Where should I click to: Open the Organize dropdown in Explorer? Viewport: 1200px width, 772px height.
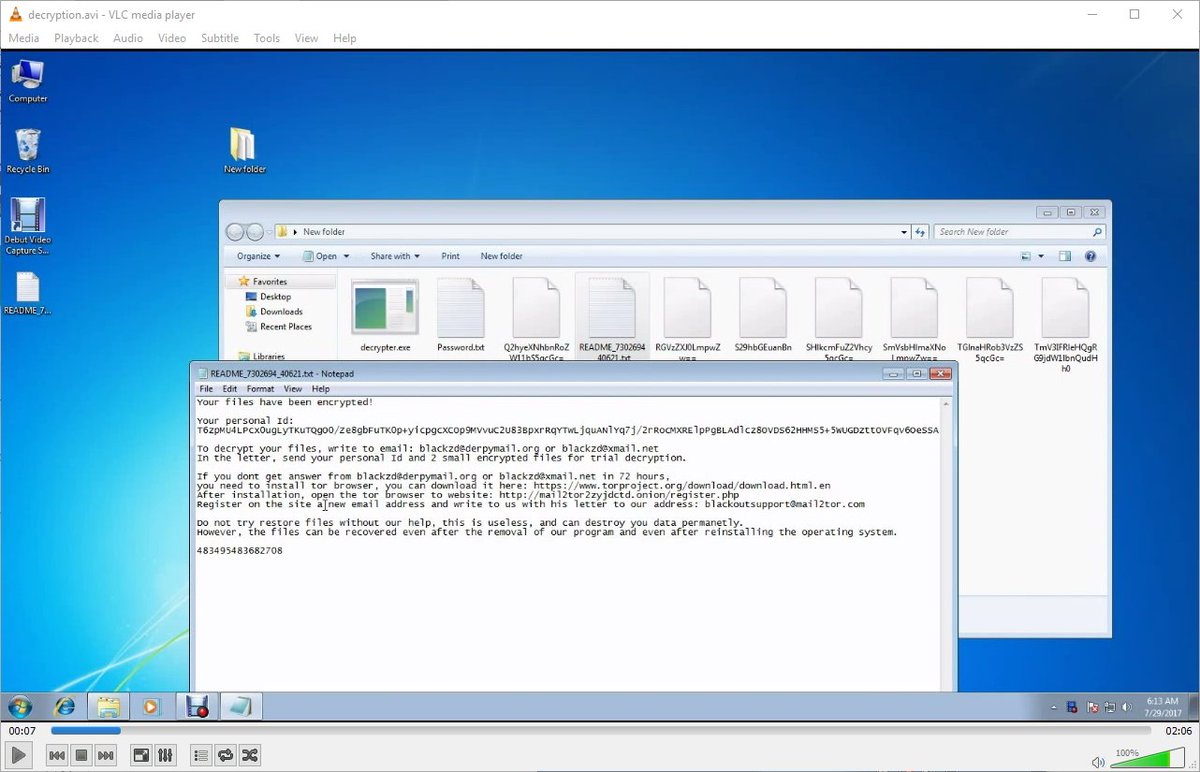[x=258, y=256]
